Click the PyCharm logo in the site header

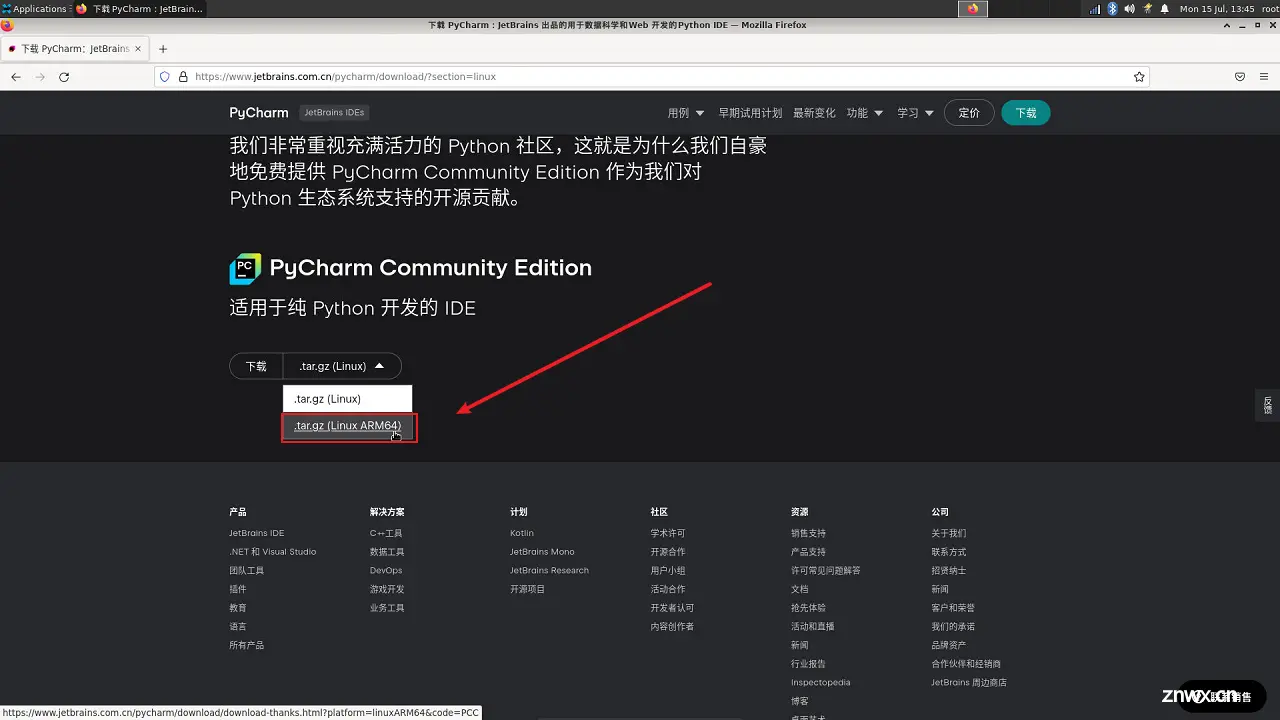259,113
